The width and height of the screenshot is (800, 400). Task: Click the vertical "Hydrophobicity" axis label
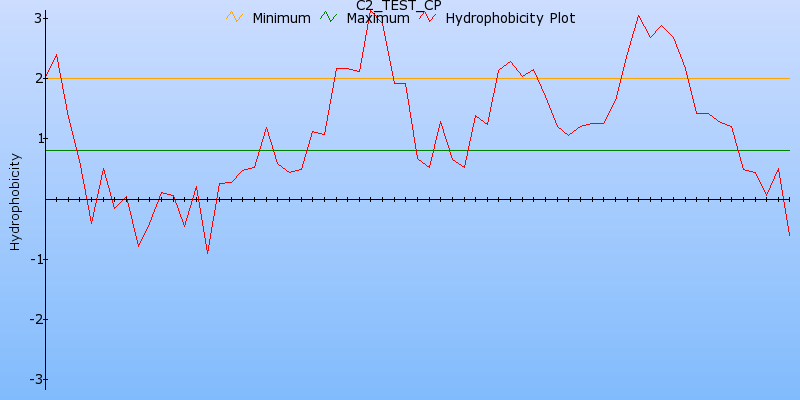[x=15, y=201]
